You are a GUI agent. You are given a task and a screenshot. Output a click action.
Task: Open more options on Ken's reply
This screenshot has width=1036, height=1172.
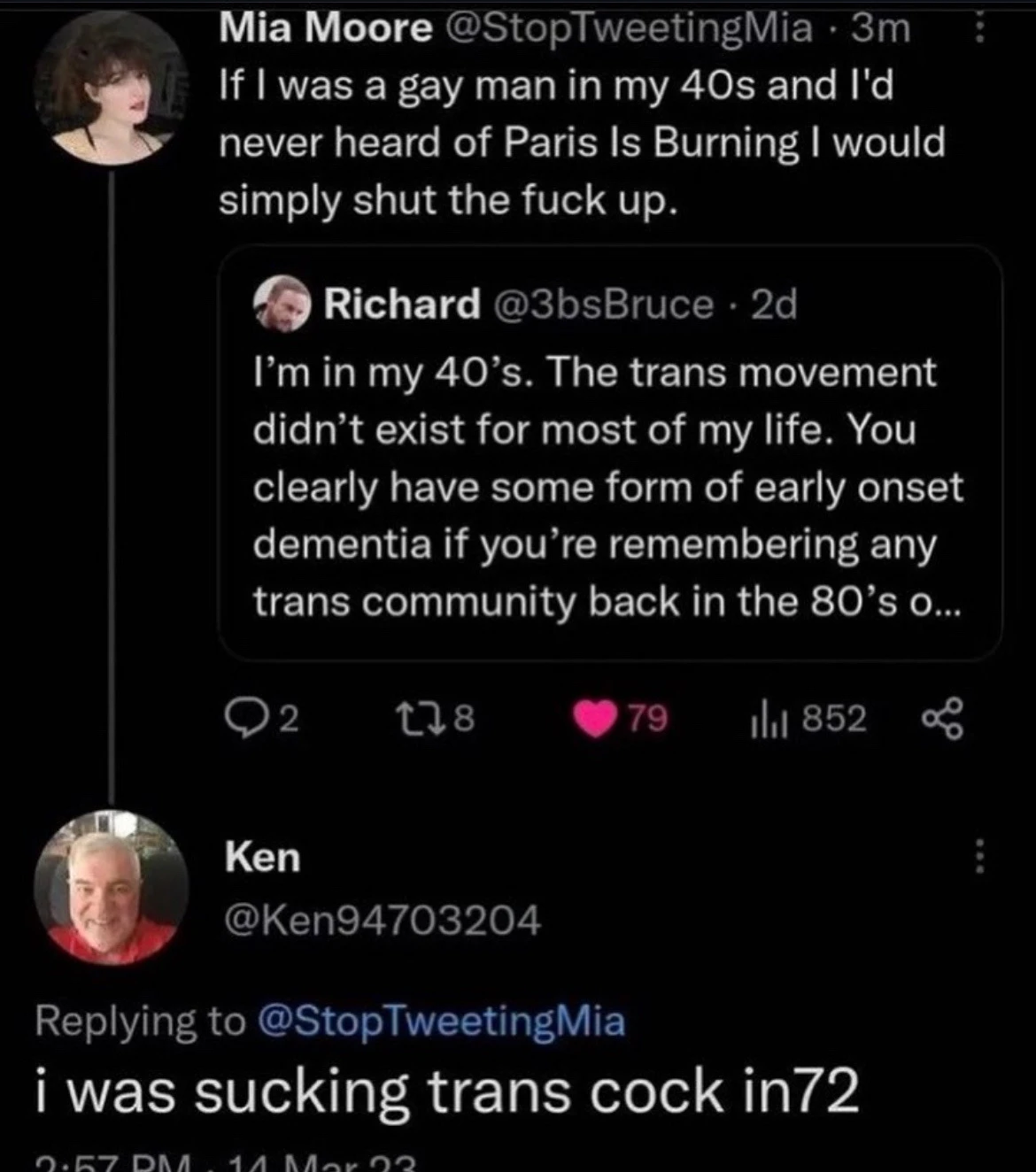(979, 857)
